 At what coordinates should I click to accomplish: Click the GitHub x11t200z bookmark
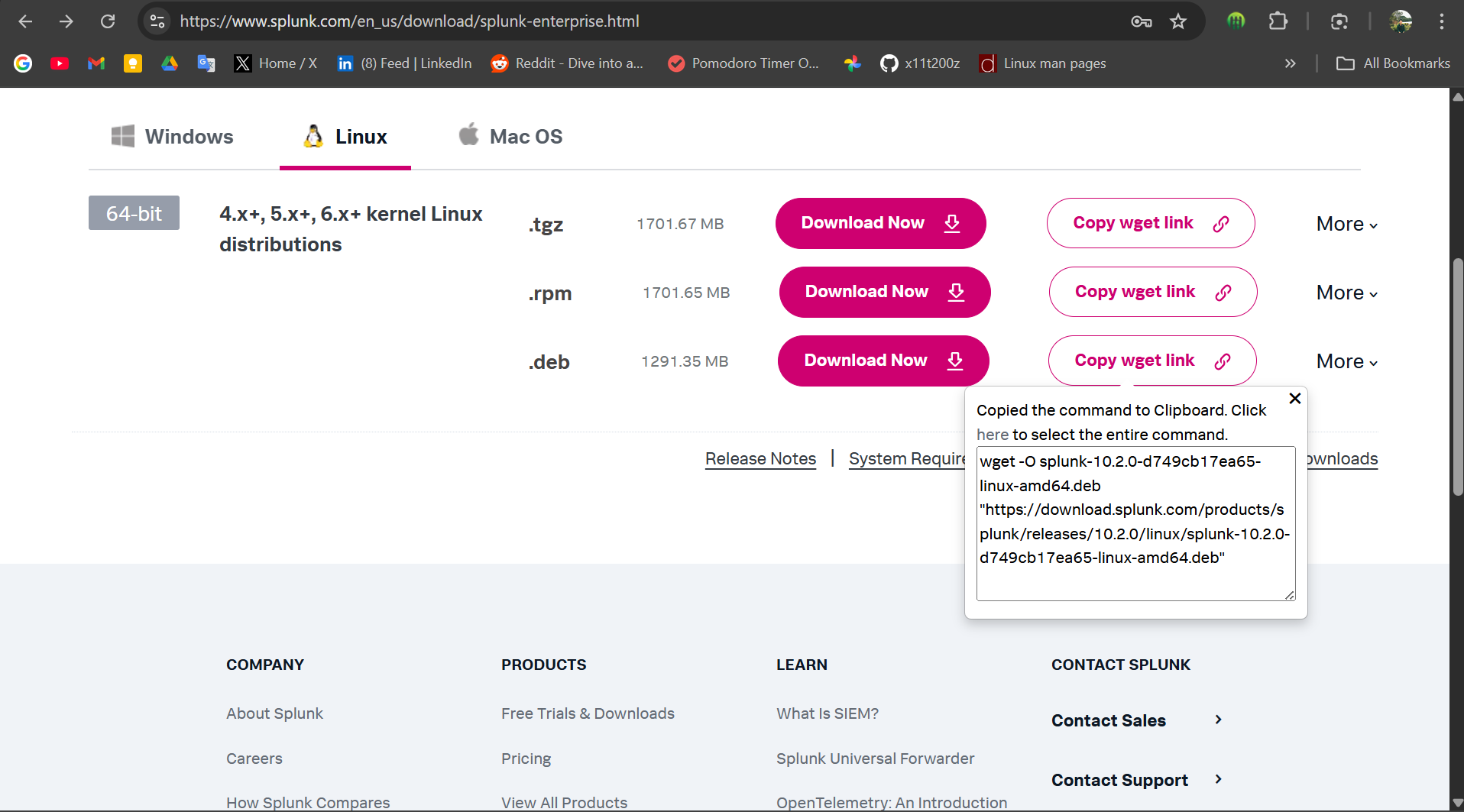(921, 63)
